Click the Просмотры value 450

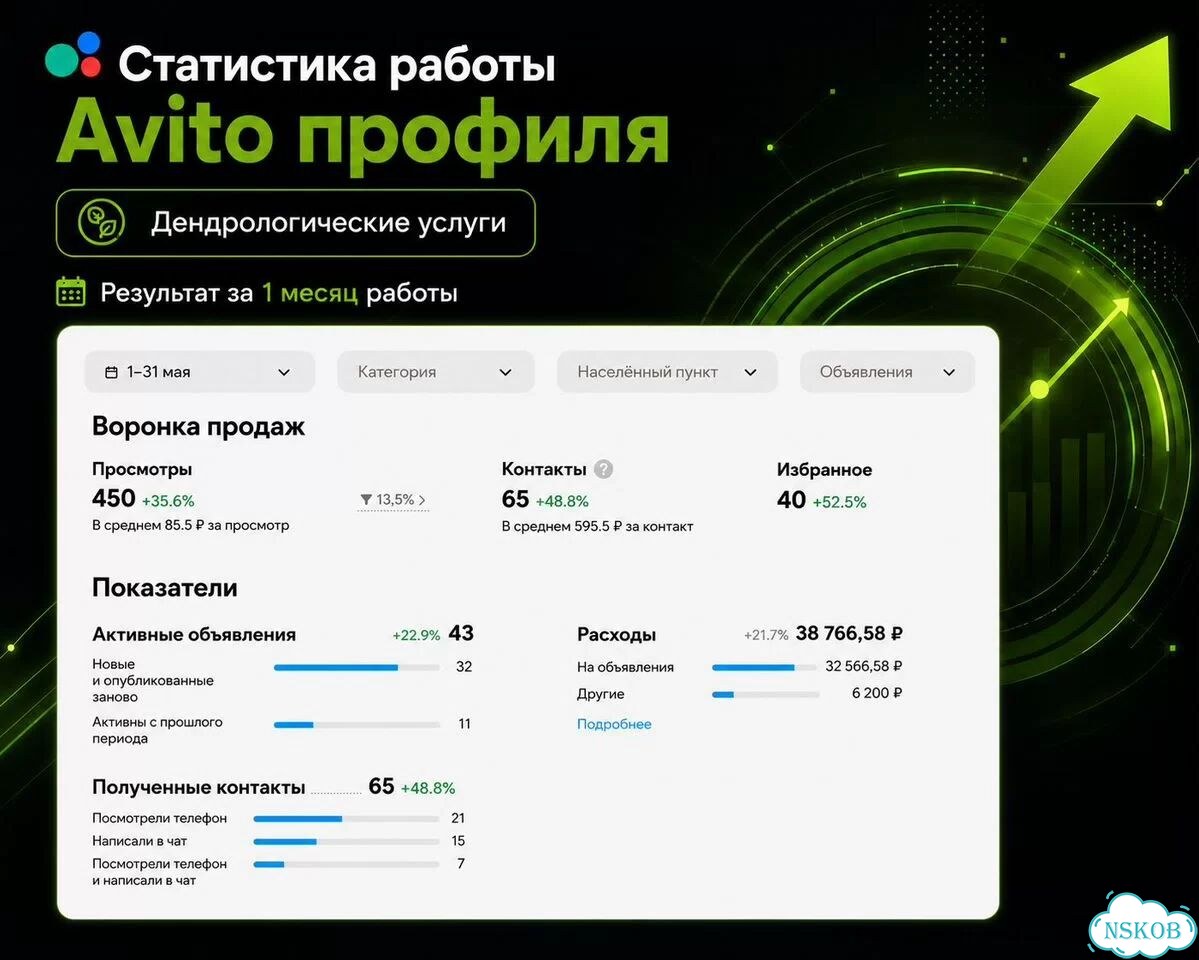[x=113, y=499]
